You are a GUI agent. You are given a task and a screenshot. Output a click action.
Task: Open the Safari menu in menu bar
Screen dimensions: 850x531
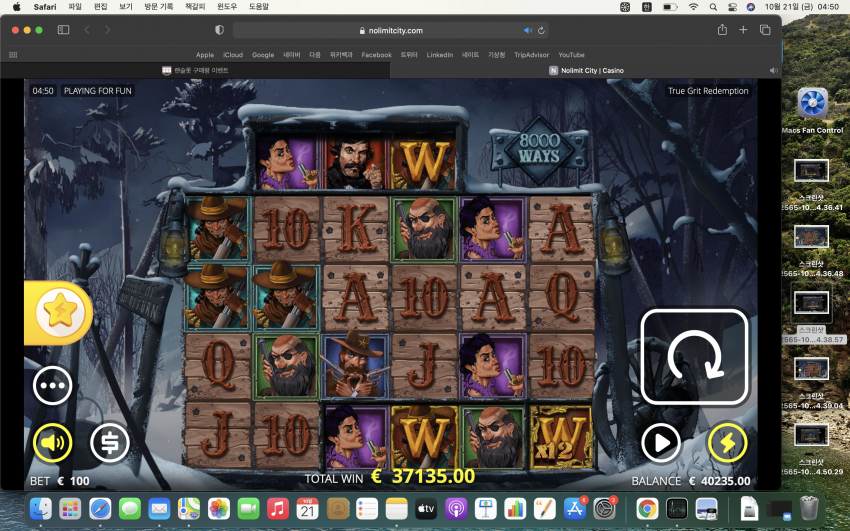coord(44,7)
